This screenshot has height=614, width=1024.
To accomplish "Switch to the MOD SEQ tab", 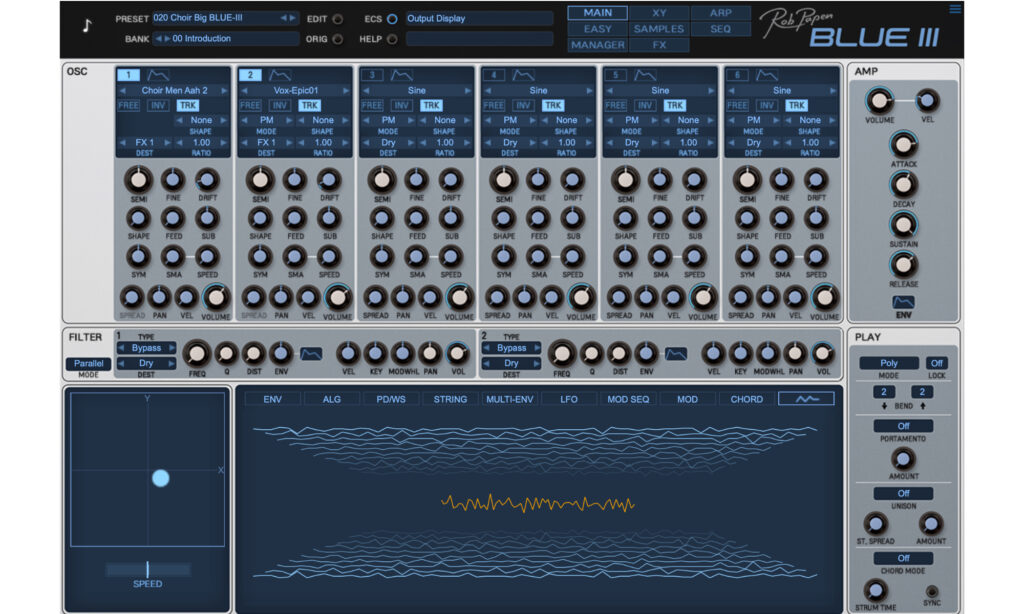I will click(628, 398).
